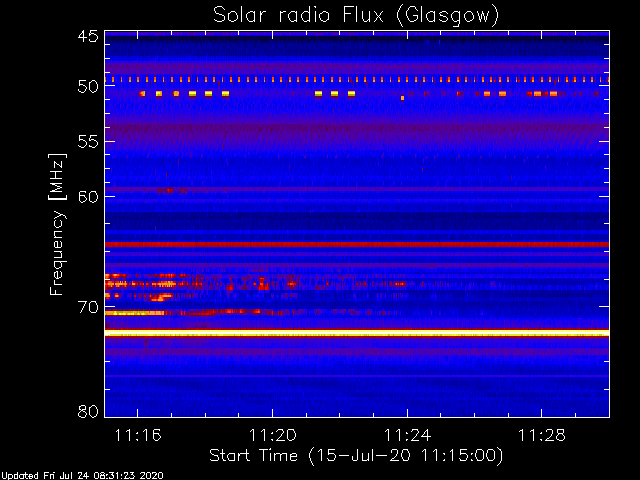Click the 60 frequency tick label
The width and height of the screenshot is (640, 480).
click(x=88, y=197)
